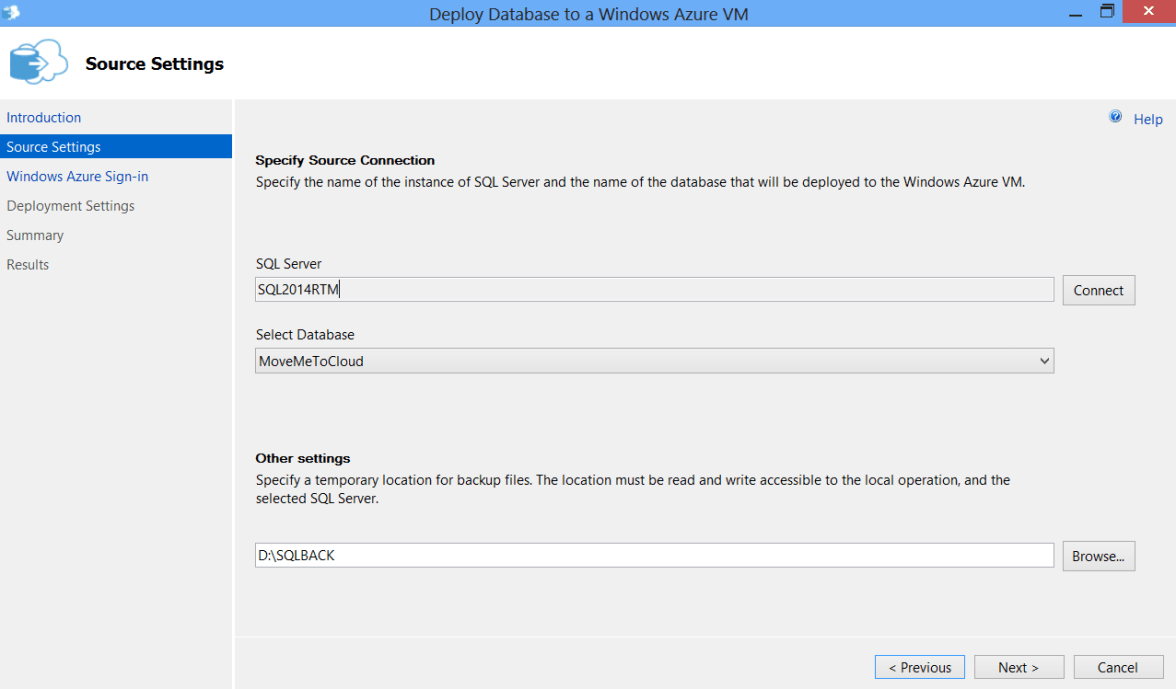1176x689 pixels.
Task: Proceed with the Next button
Action: click(x=1018, y=667)
